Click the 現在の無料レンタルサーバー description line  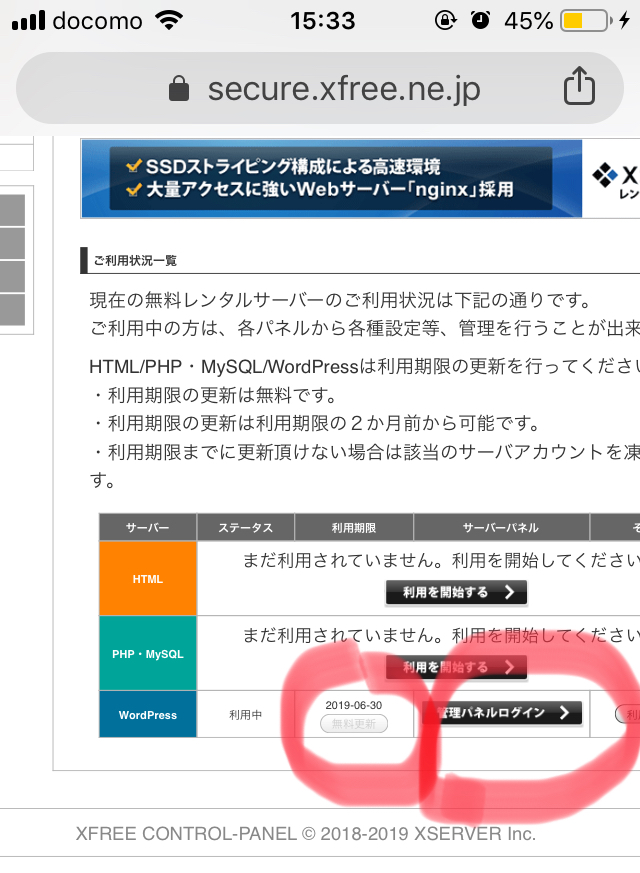341,300
